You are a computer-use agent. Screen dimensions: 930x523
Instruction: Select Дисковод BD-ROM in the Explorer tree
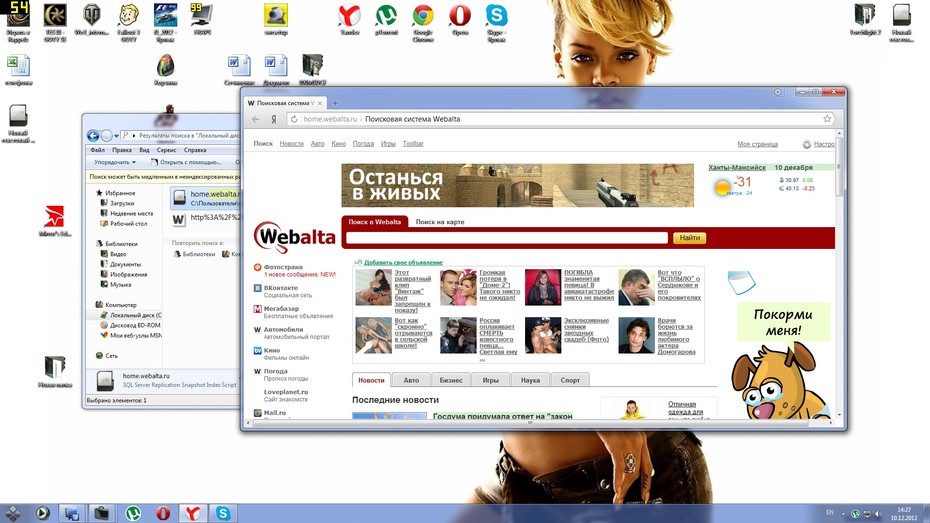click(x=134, y=325)
